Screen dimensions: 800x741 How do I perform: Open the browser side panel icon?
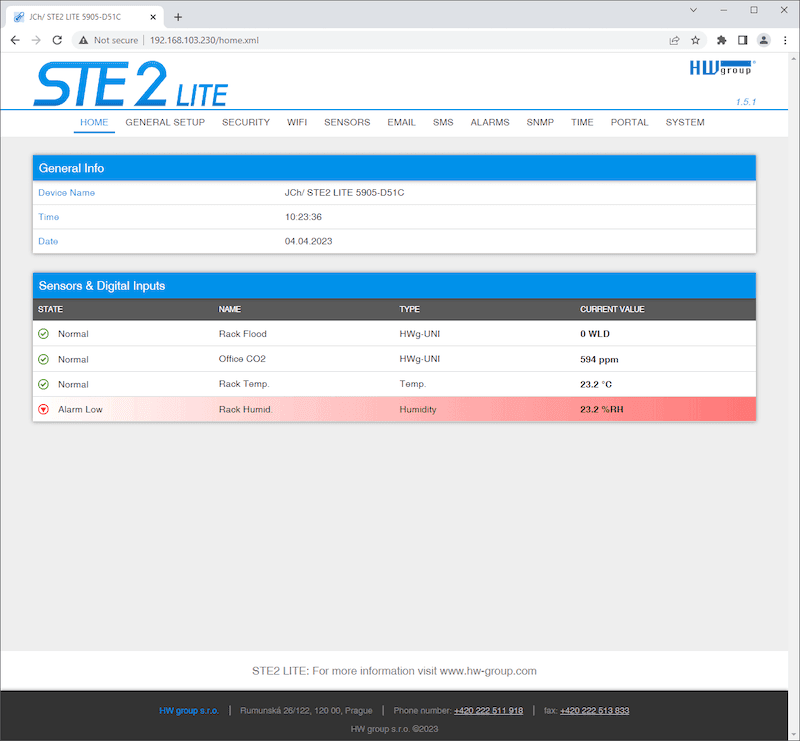(742, 40)
